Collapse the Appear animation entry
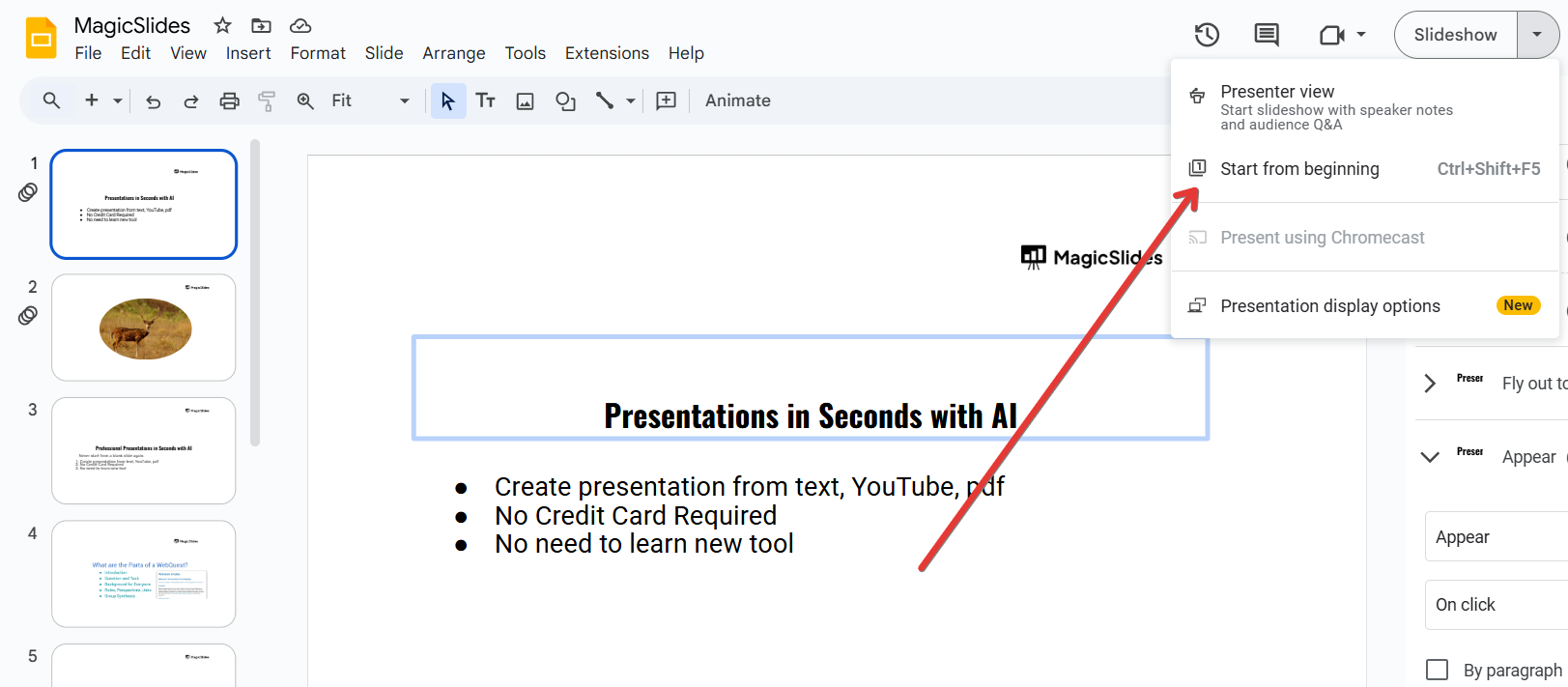The image size is (1568, 687). [x=1430, y=457]
